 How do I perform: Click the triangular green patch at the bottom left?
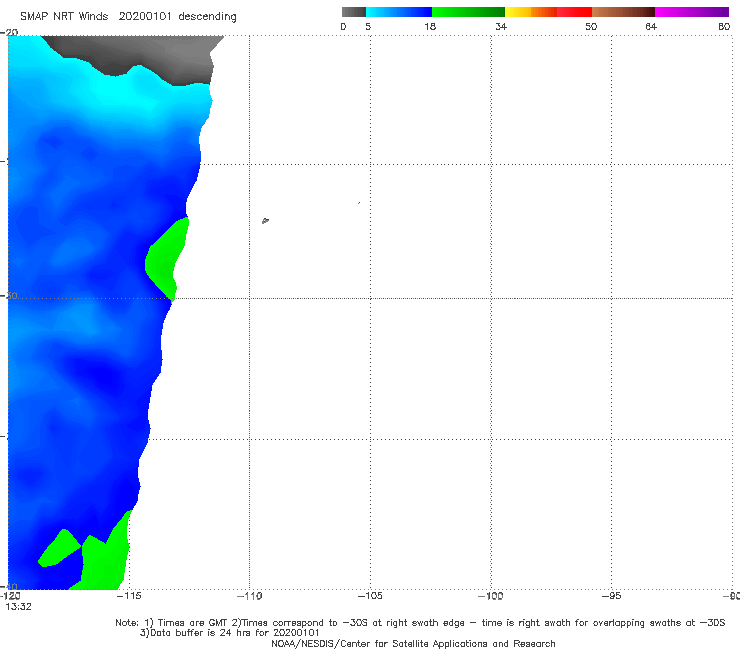(59, 549)
